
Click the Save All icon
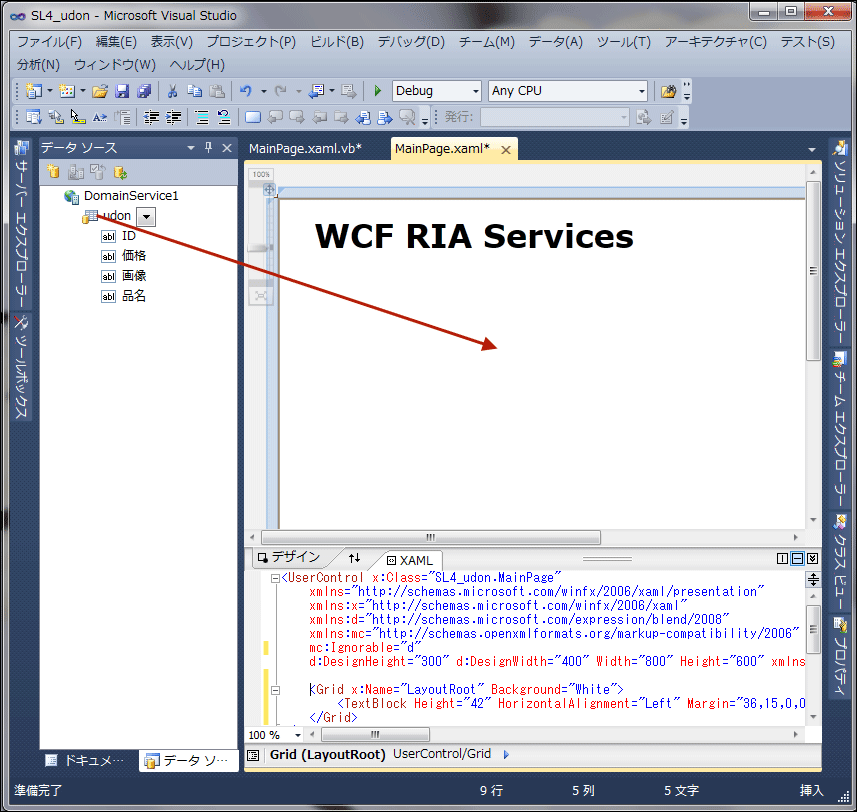(x=144, y=91)
